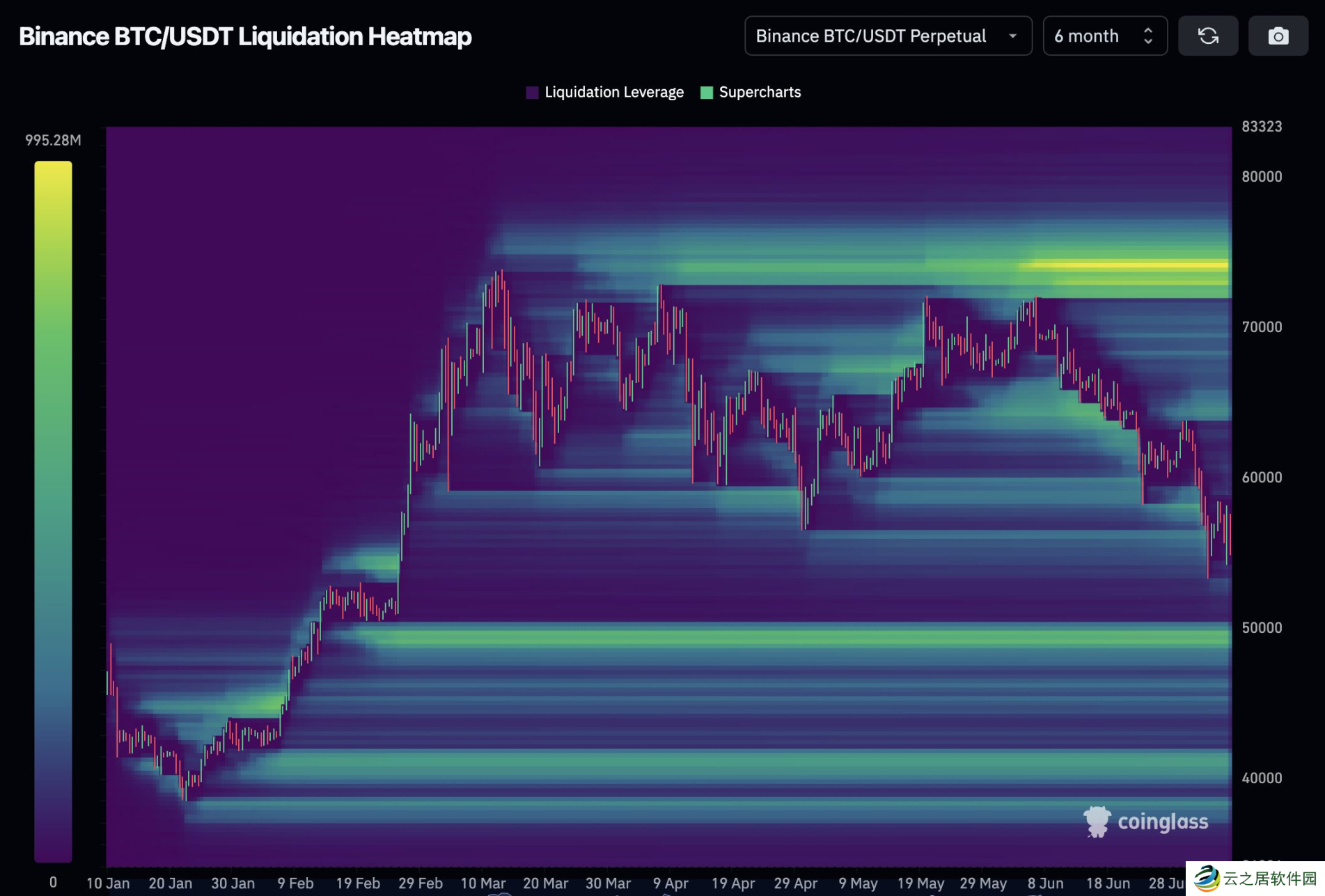The image size is (1325, 896).
Task: Open the 6 month timeframe selector
Action: pyautogui.click(x=1105, y=36)
